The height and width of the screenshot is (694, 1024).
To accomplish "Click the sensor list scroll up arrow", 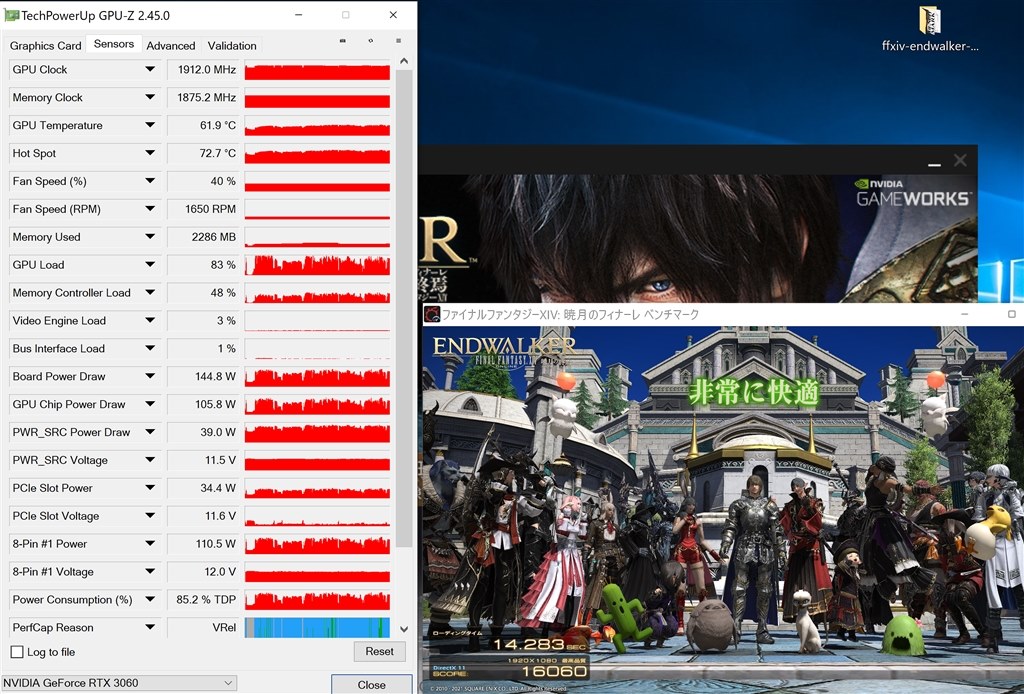I will point(404,61).
